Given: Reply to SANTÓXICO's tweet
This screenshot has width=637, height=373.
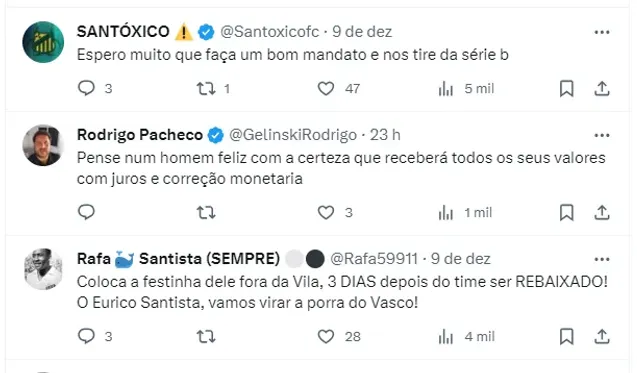Looking at the screenshot, I should (86, 88).
